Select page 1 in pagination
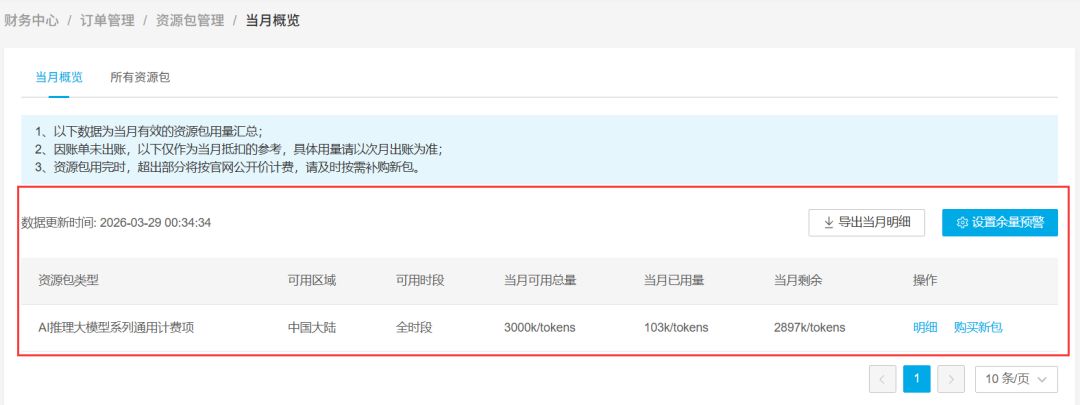Screen dimensions: 1080x405 click(917, 379)
